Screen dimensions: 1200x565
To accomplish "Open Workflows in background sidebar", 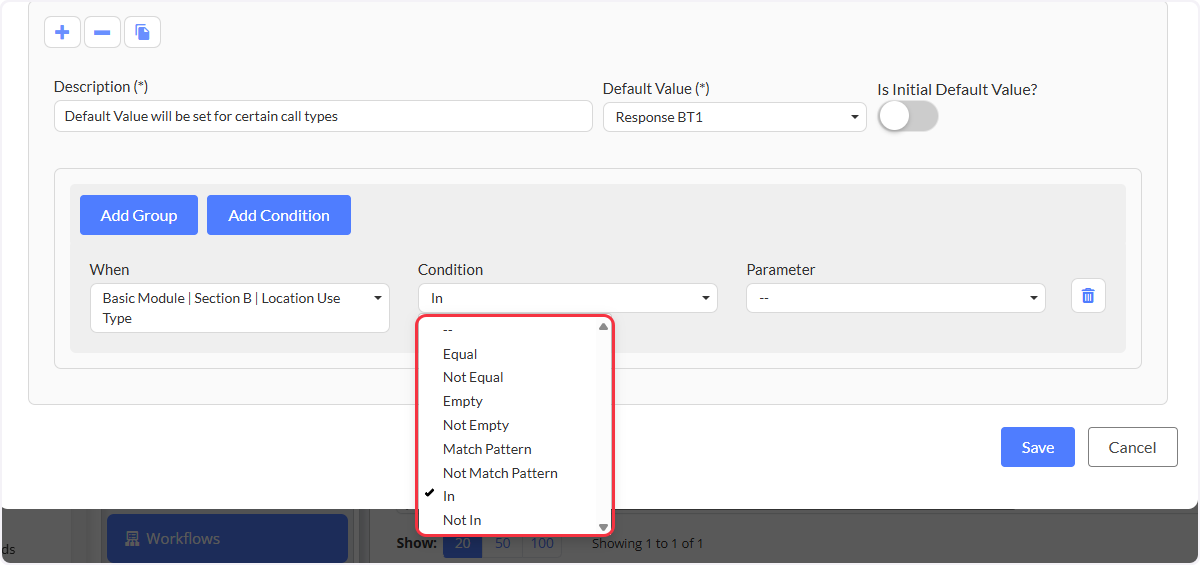I will [227, 538].
